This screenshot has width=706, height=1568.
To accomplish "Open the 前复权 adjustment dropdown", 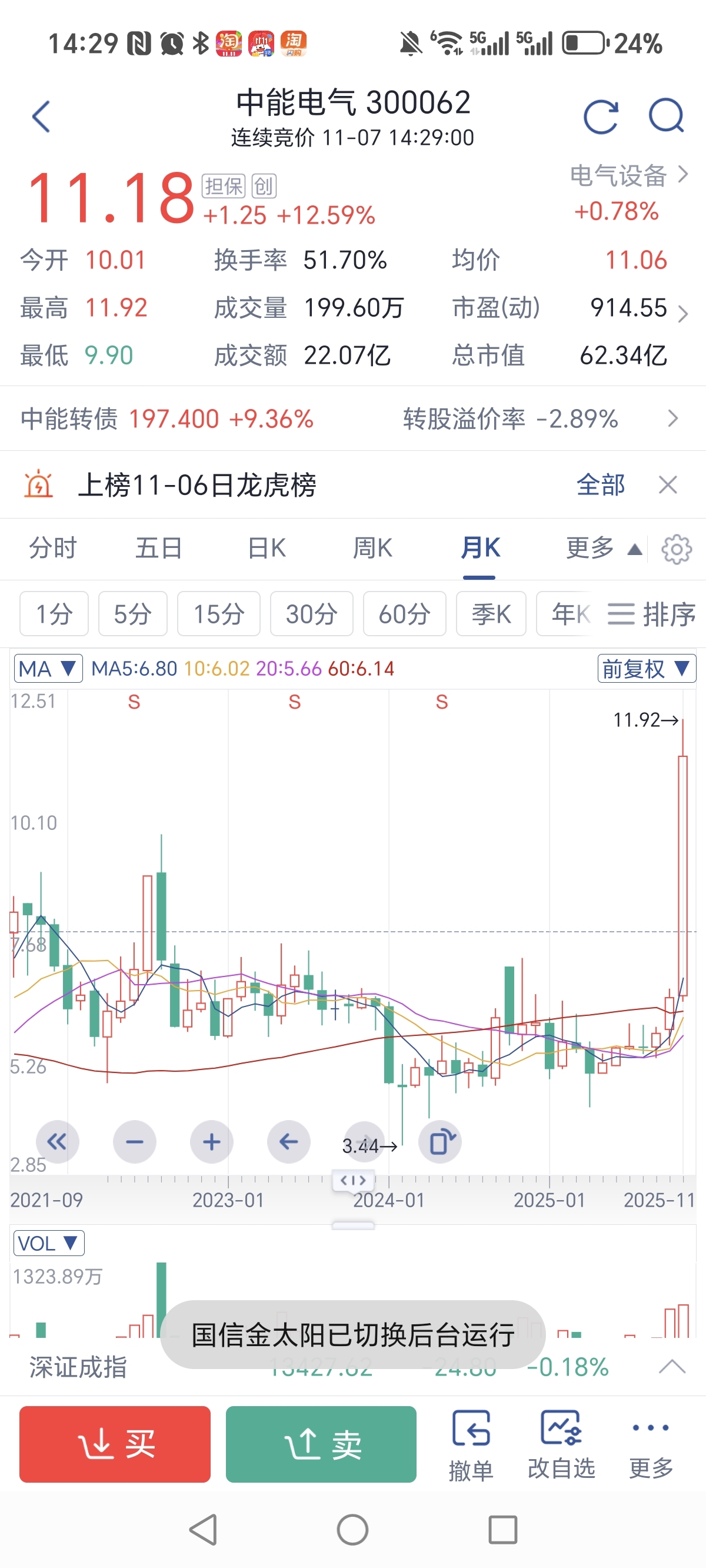I will 647,669.
